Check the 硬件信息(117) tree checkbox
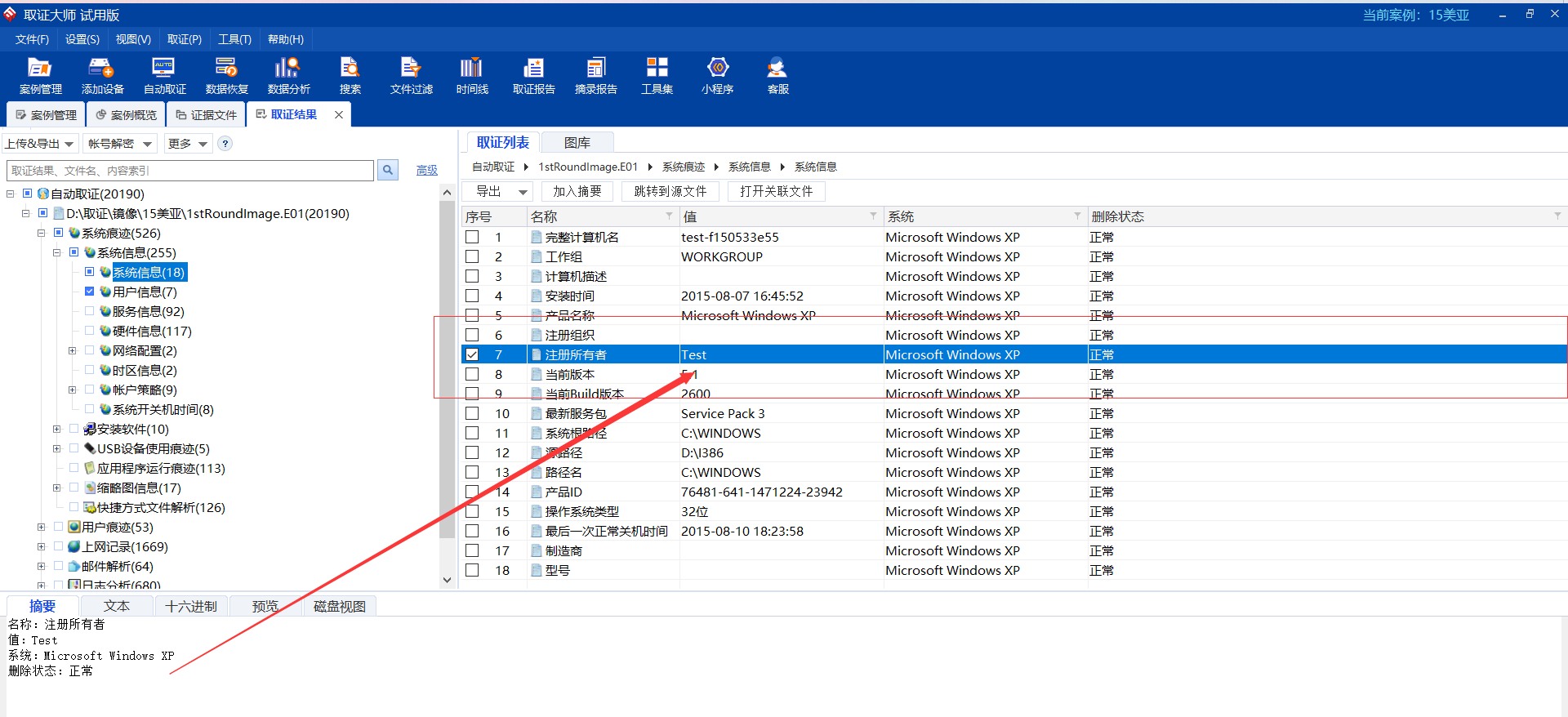This screenshot has height=717, width=1568. 89,331
